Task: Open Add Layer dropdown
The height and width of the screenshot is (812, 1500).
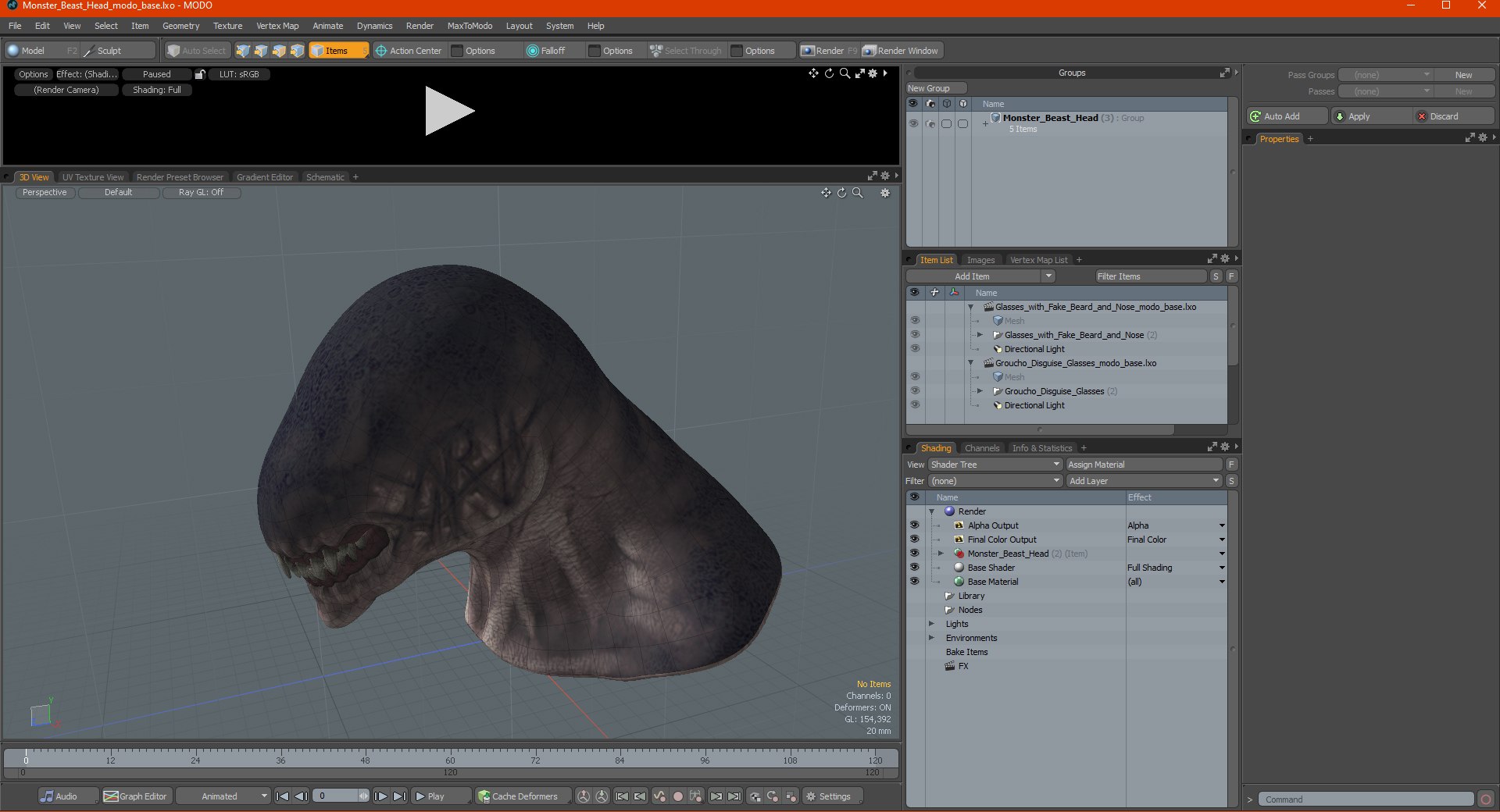Action: [1143, 481]
